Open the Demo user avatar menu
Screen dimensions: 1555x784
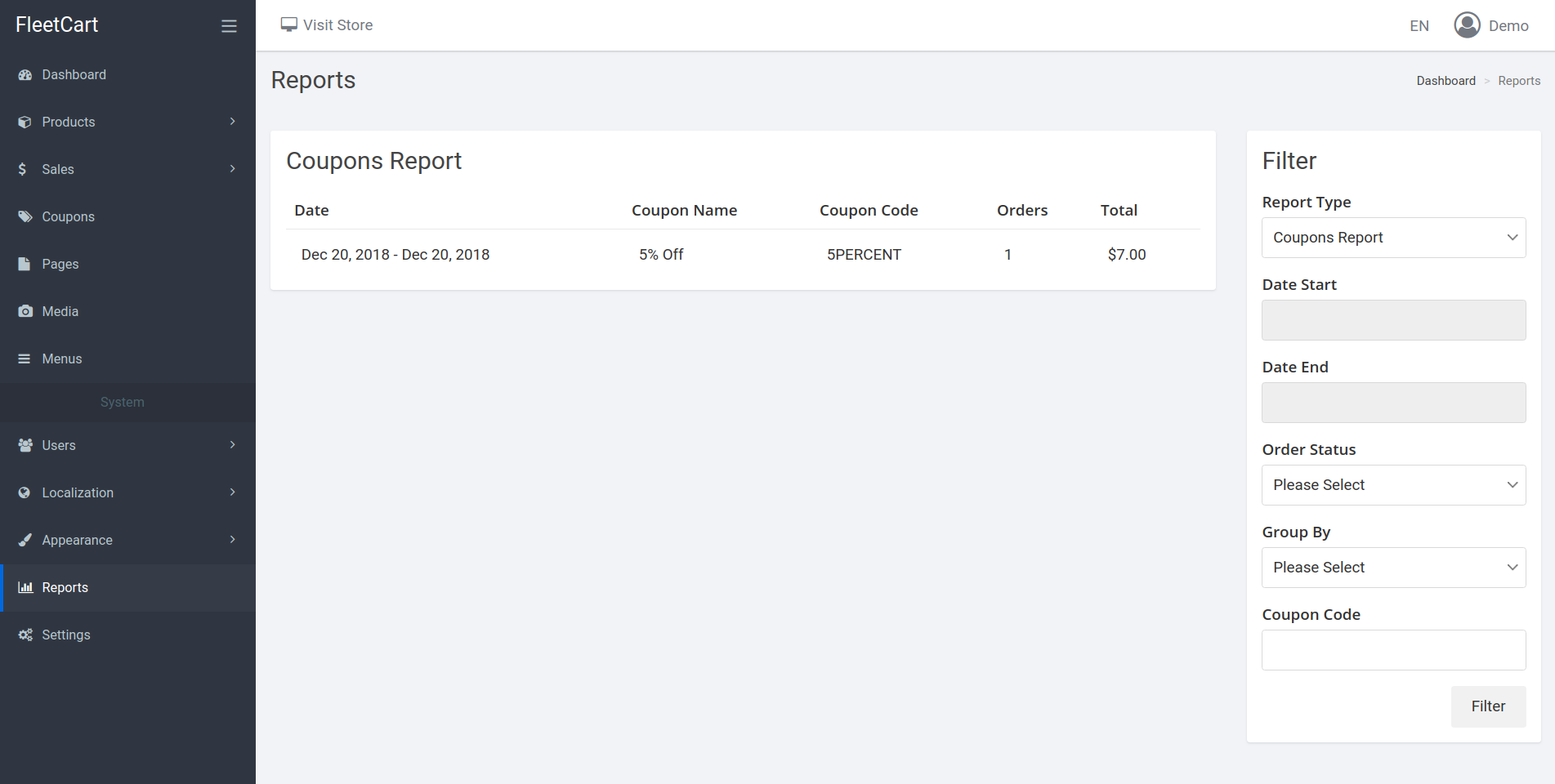pos(1467,24)
